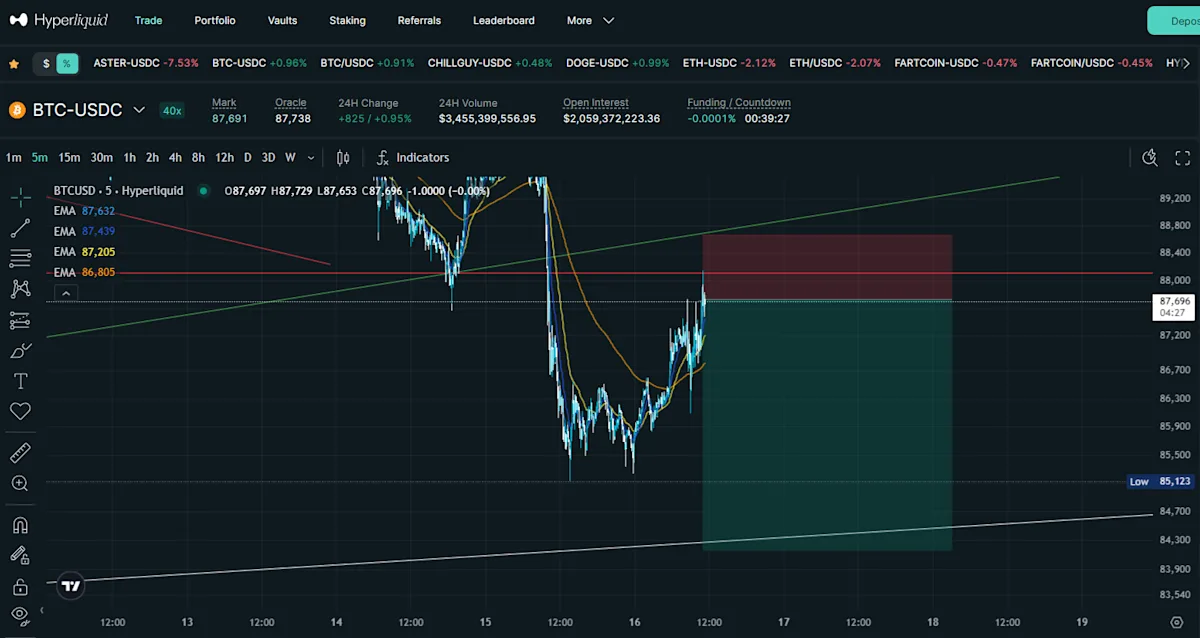Select the D daily timeframe
The image size is (1200, 638).
[248, 157]
